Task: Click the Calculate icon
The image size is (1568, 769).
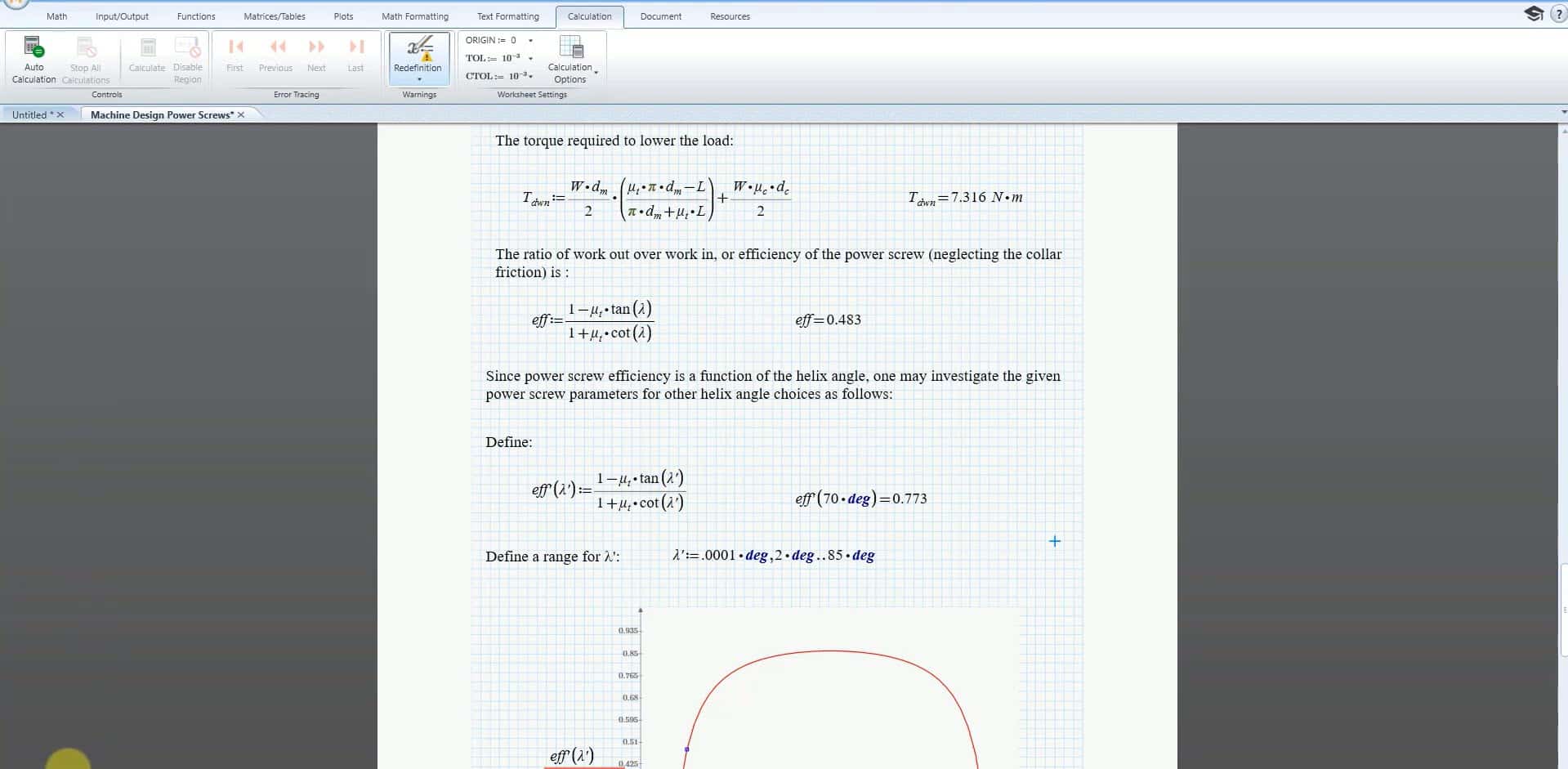Action: 147,57
